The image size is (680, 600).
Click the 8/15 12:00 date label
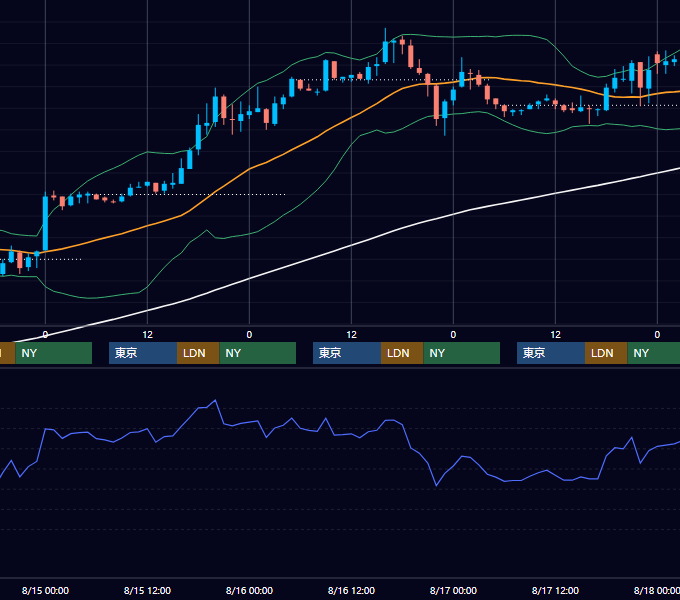click(x=147, y=590)
